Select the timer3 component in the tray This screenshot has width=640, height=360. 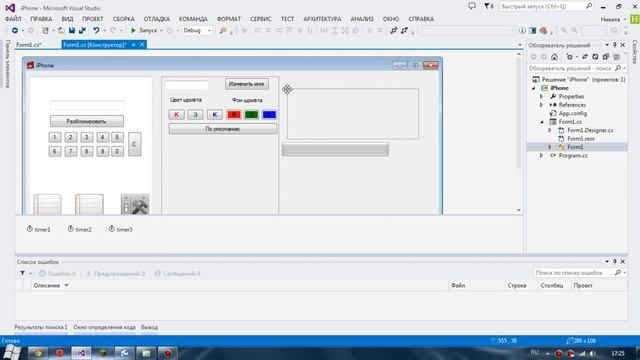(x=120, y=229)
